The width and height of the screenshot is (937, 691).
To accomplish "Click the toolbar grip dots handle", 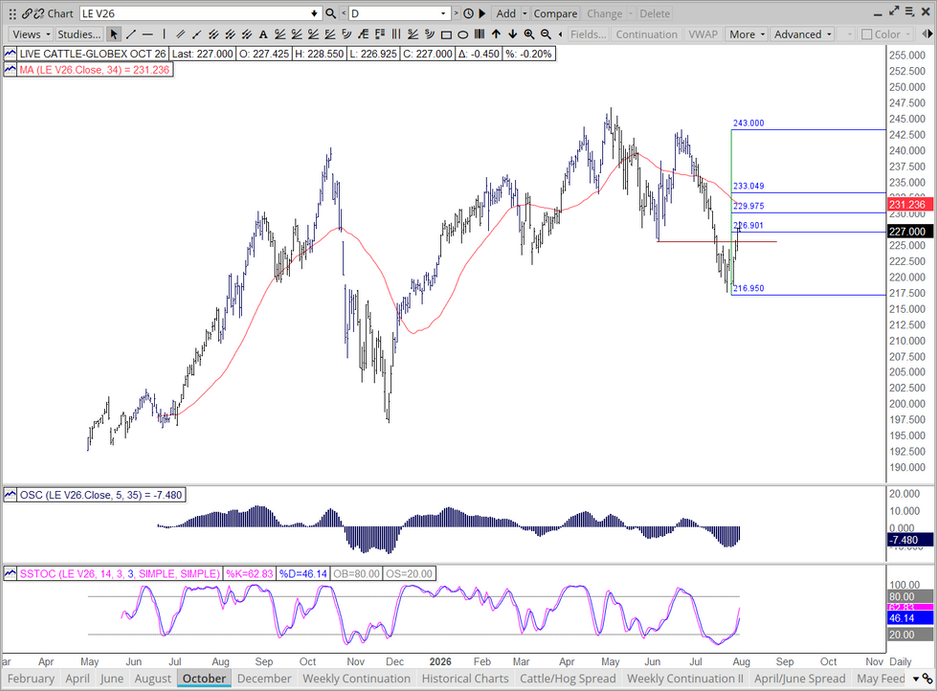I will coord(13,13).
